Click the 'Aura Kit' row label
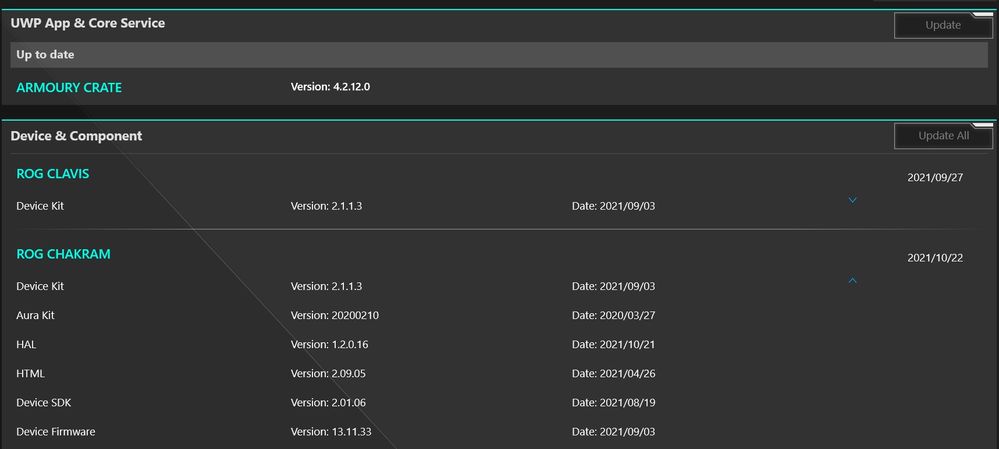 point(35,315)
